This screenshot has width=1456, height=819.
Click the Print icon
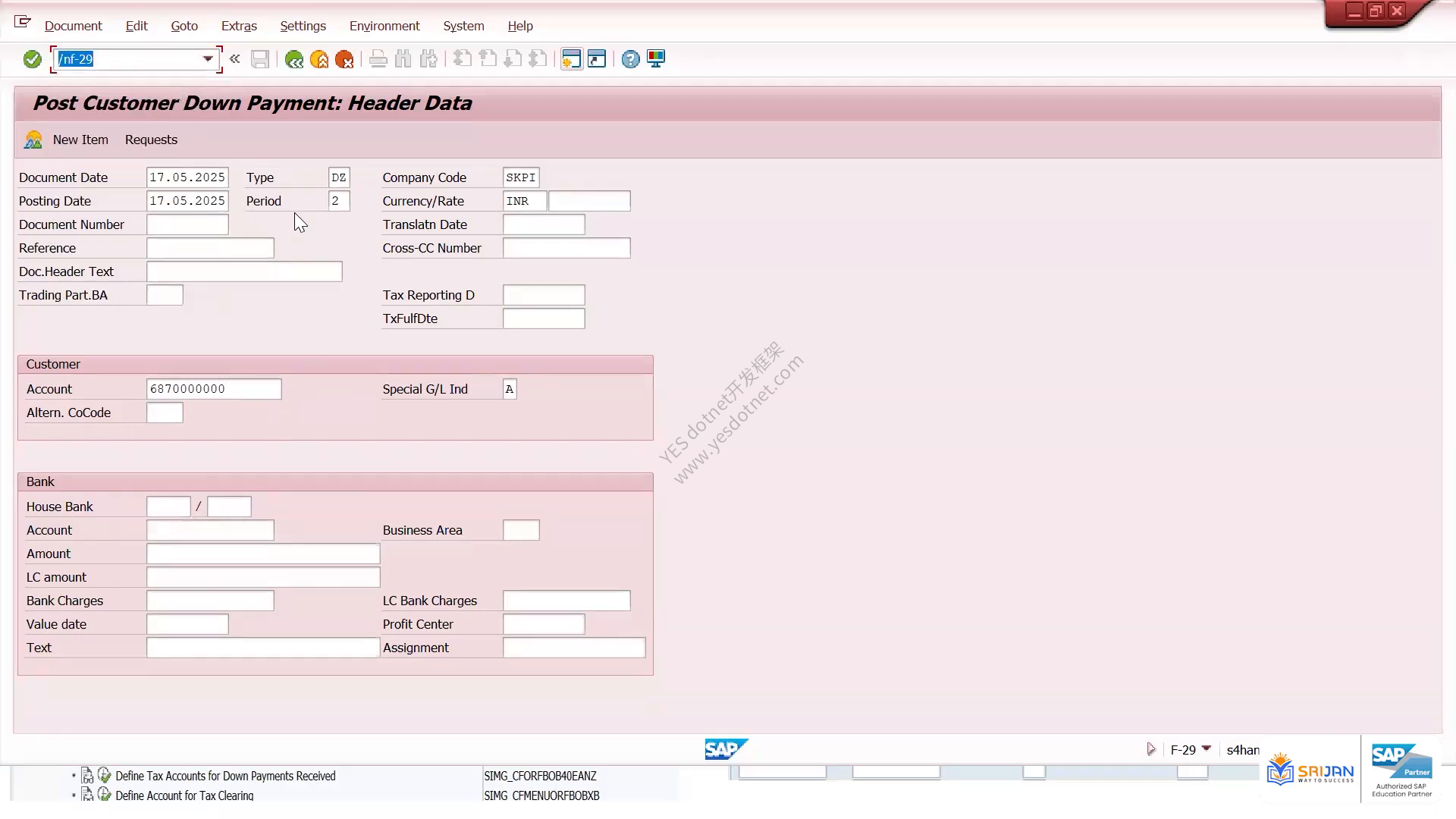(x=378, y=59)
